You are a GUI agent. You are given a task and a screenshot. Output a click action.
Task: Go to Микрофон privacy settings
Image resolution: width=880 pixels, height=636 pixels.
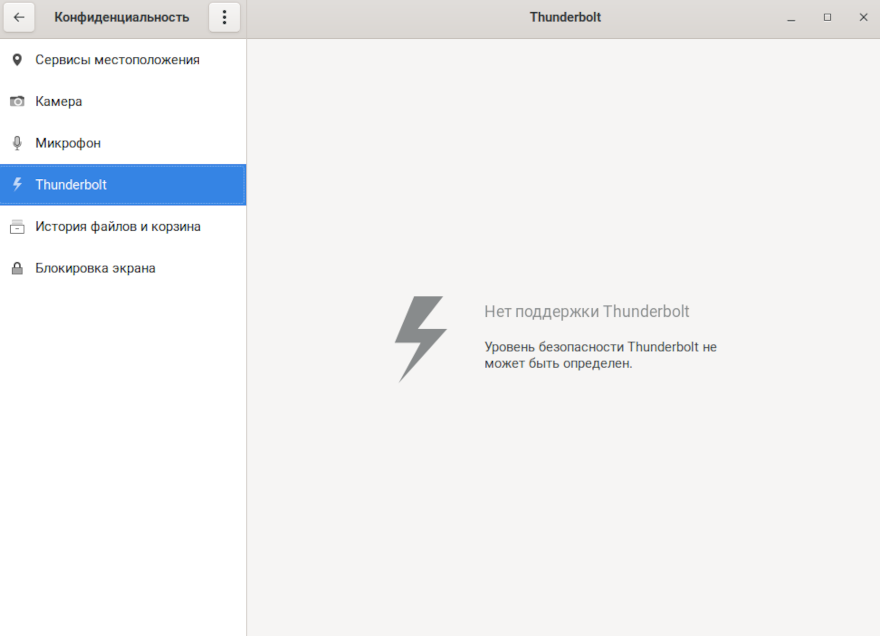pyautogui.click(x=68, y=143)
